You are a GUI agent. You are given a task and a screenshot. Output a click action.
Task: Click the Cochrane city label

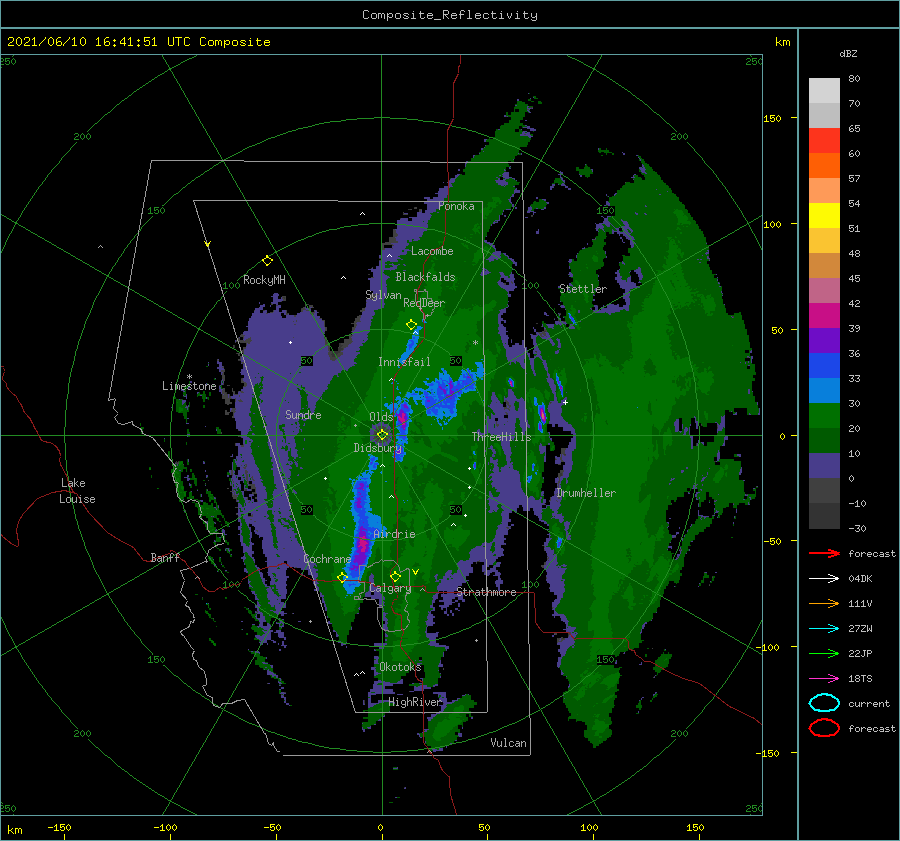[x=327, y=559]
